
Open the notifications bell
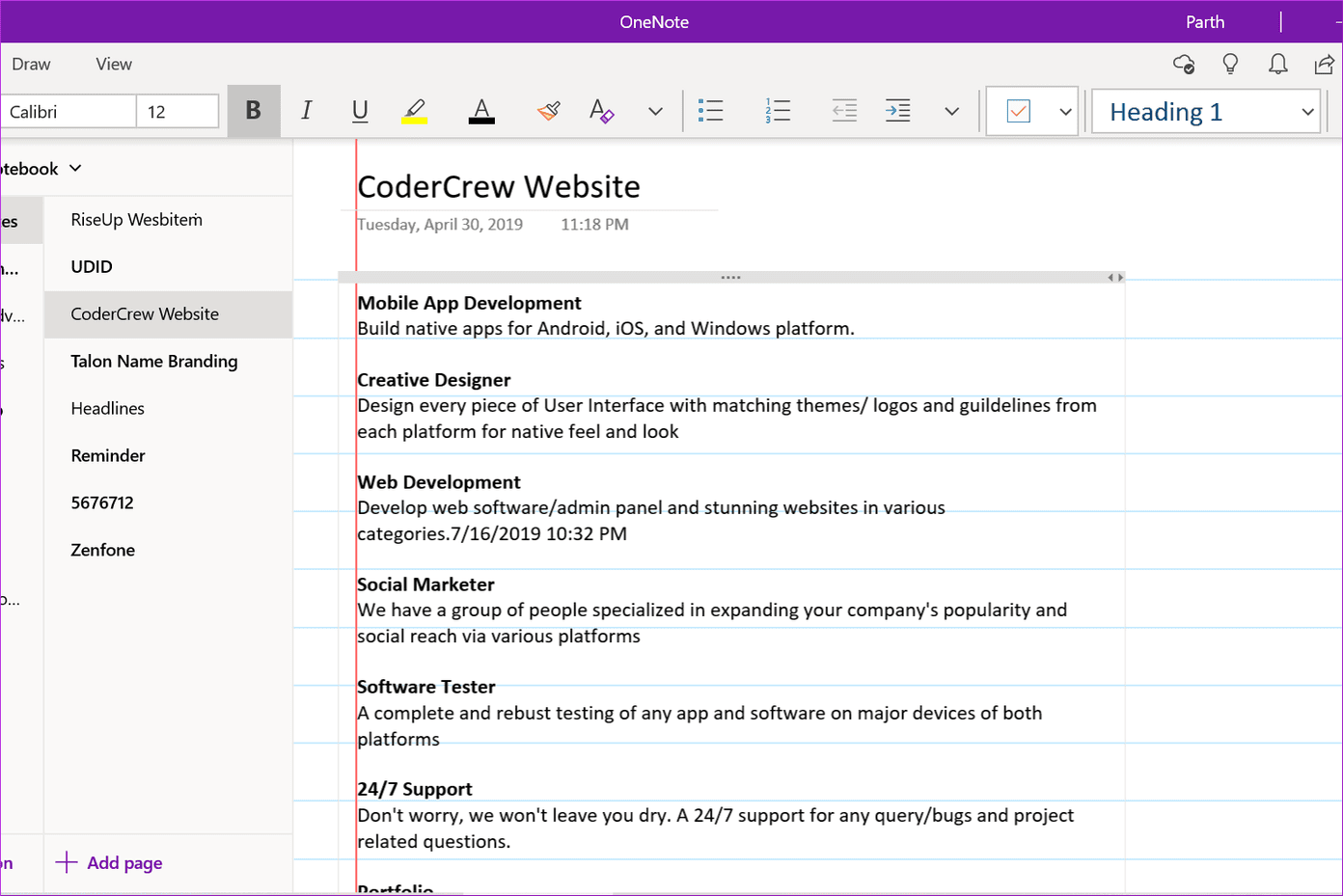pos(1277,65)
